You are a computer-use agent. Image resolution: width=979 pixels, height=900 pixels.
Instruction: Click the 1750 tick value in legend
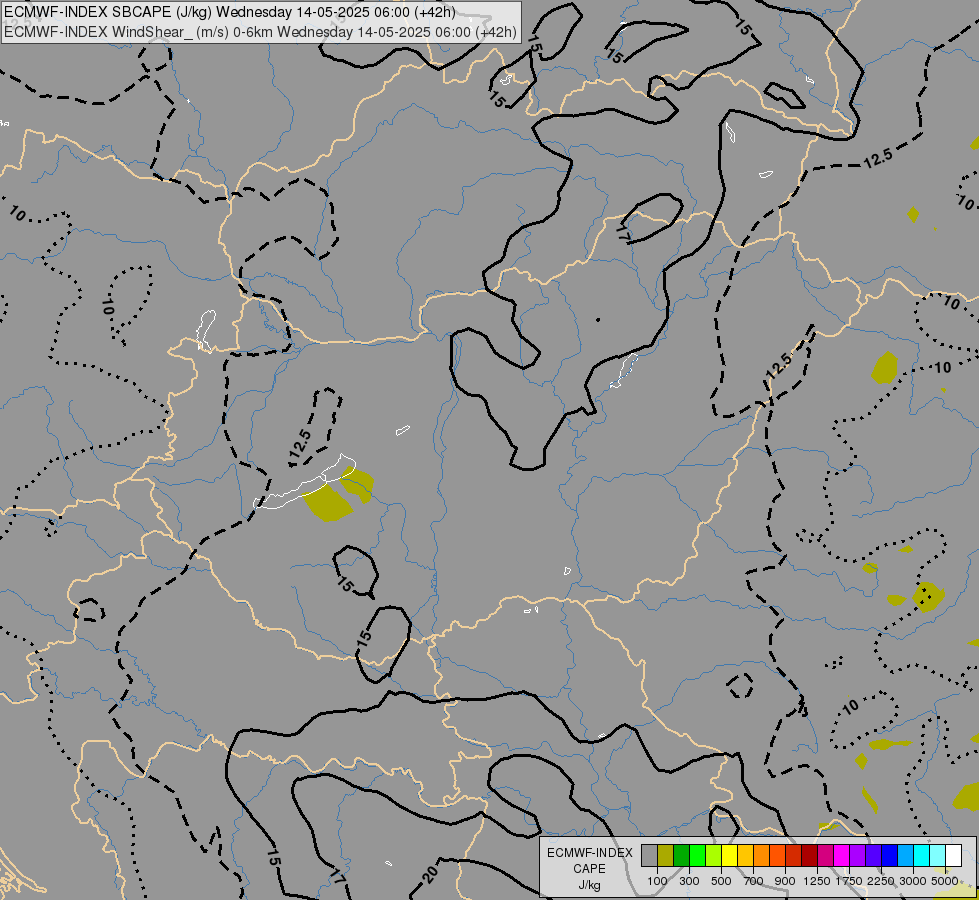pyautogui.click(x=849, y=881)
